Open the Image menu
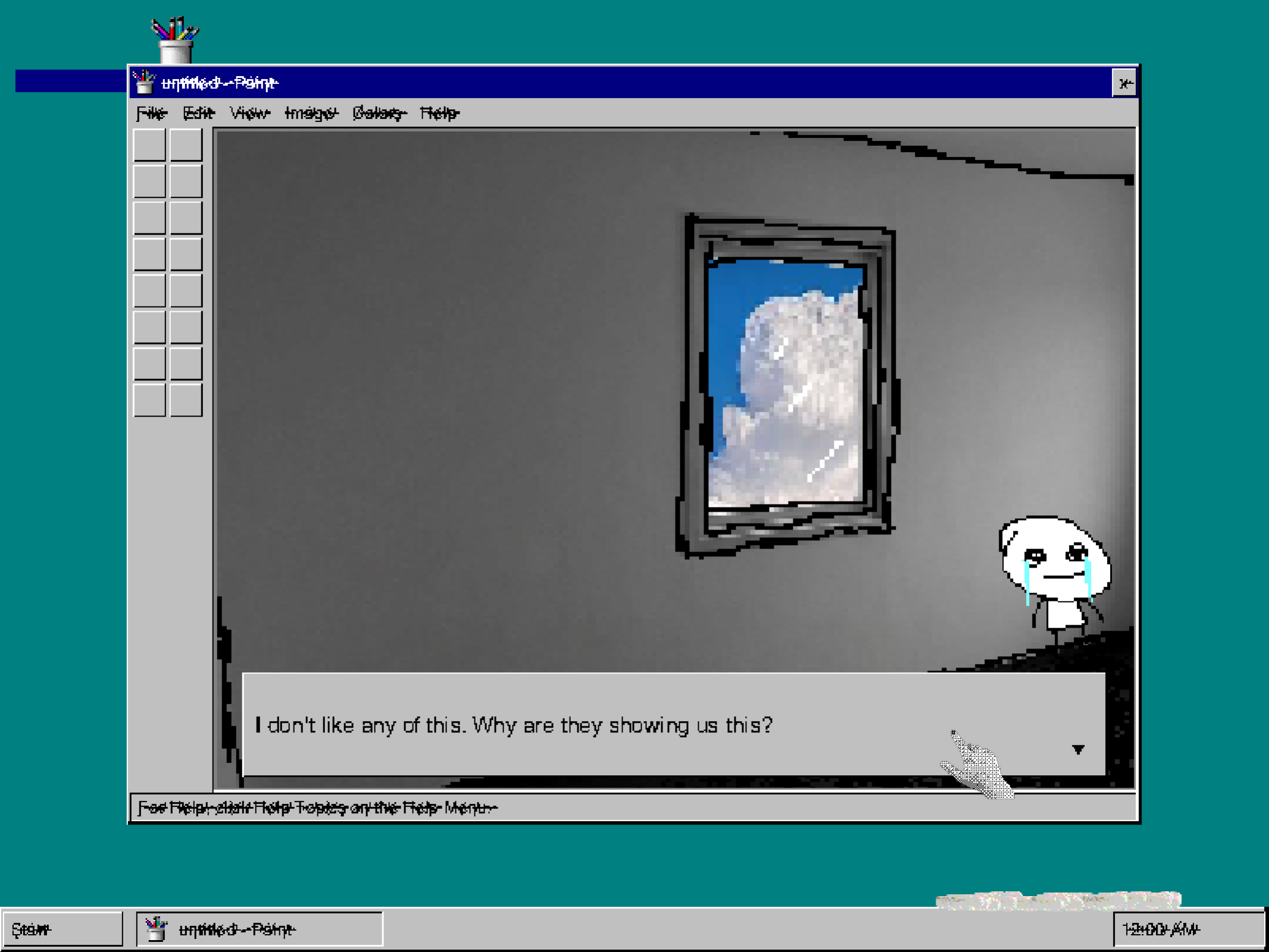The image size is (1269, 952). 311,113
